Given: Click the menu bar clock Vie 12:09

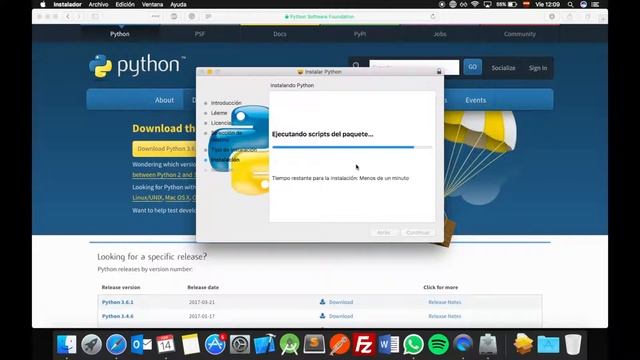Looking at the screenshot, I should point(547,4).
